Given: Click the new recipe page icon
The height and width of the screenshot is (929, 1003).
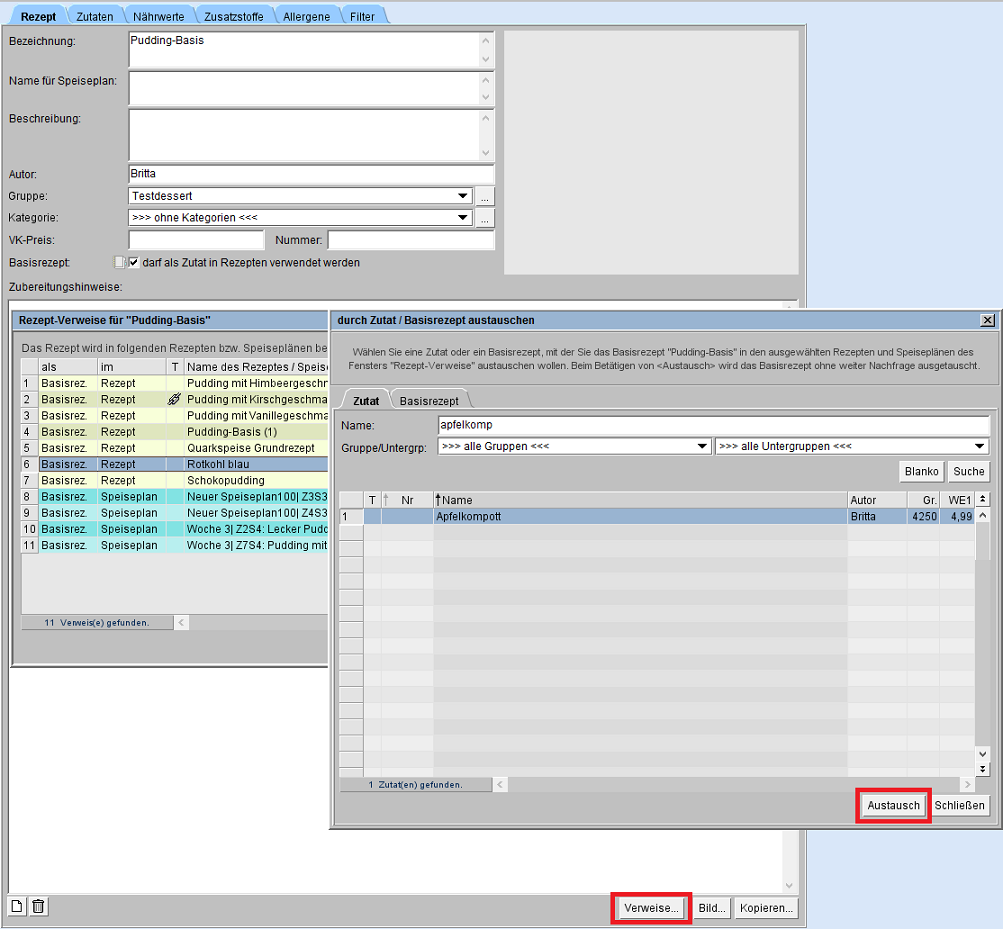Looking at the screenshot, I should pyautogui.click(x=17, y=907).
